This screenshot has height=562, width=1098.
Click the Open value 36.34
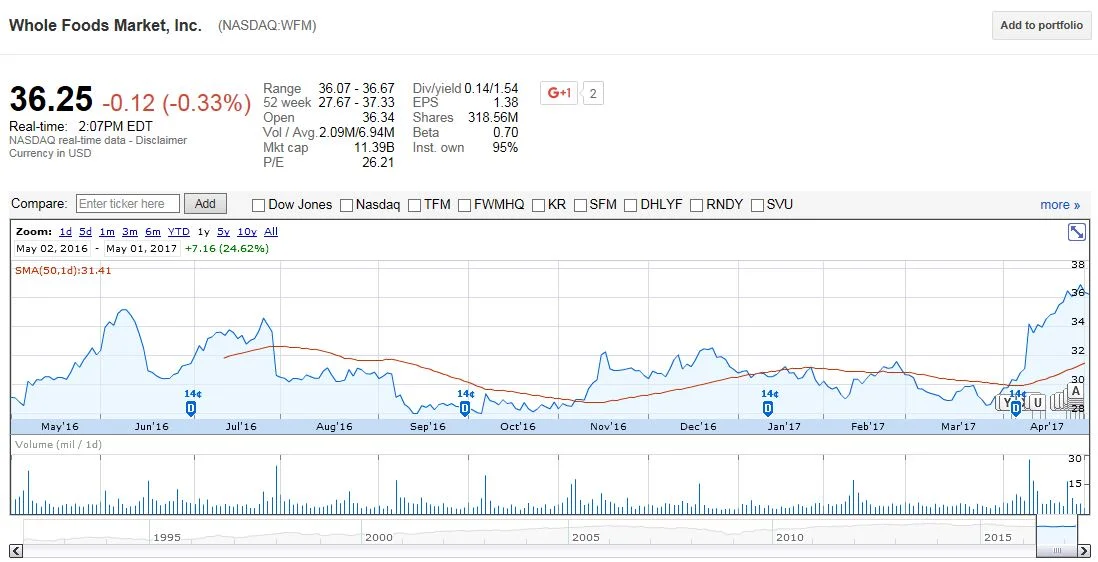click(378, 118)
